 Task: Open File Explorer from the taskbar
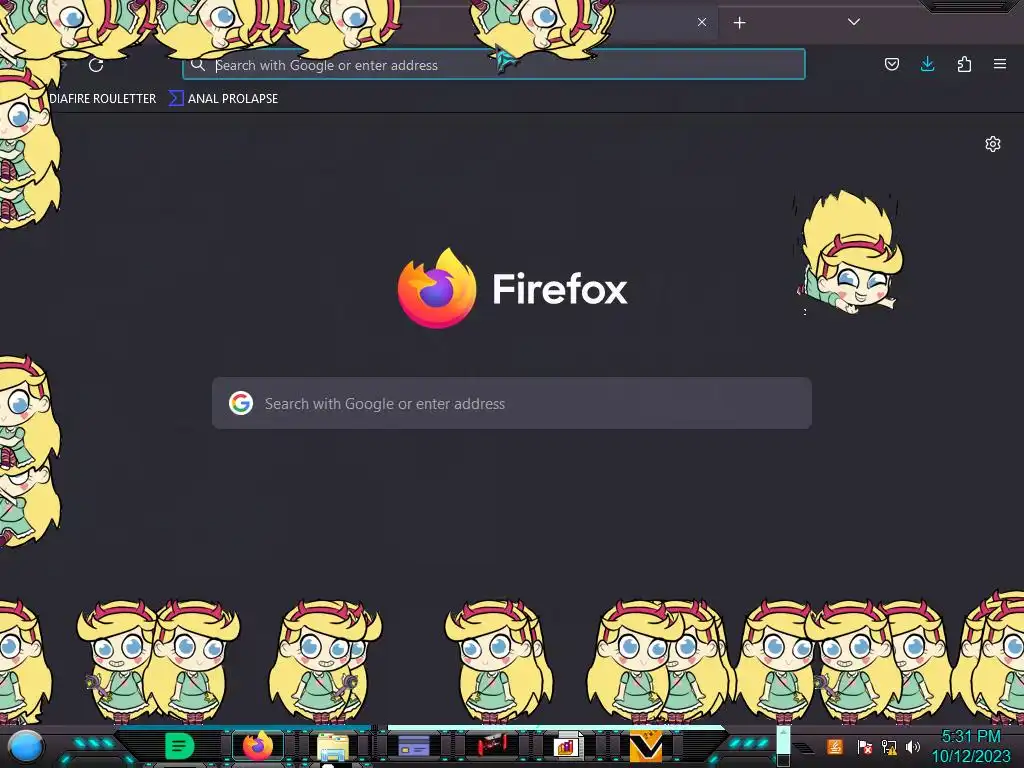point(333,746)
